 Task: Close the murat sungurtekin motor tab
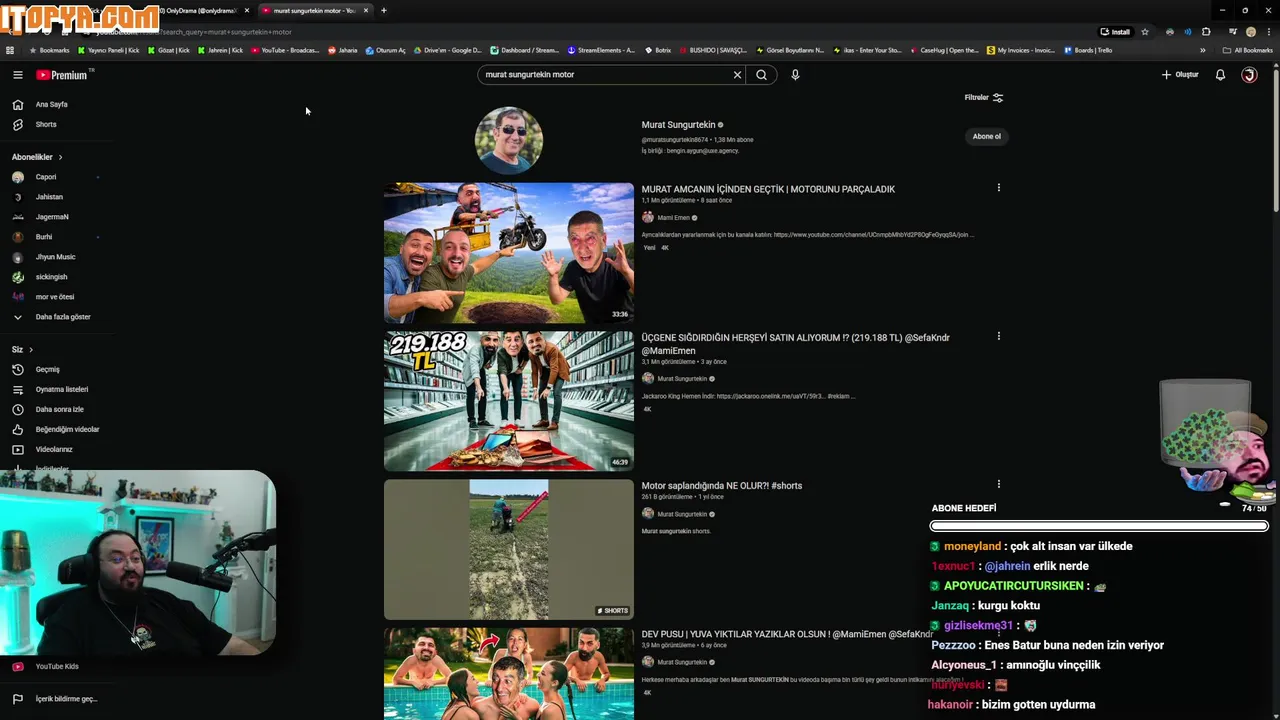pyautogui.click(x=366, y=10)
